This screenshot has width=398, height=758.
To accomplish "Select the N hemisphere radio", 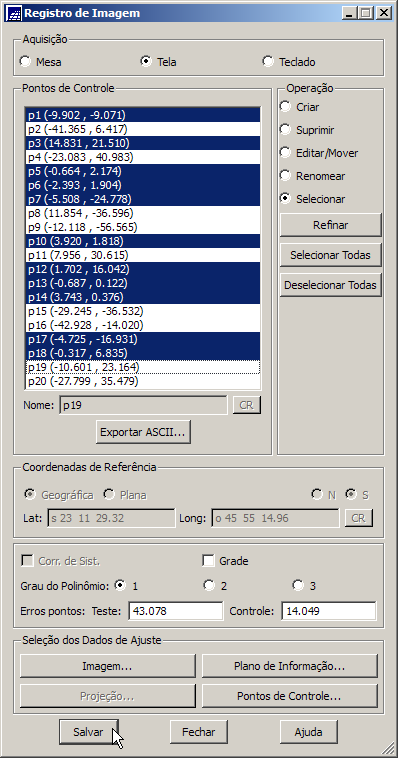I will (x=317, y=495).
